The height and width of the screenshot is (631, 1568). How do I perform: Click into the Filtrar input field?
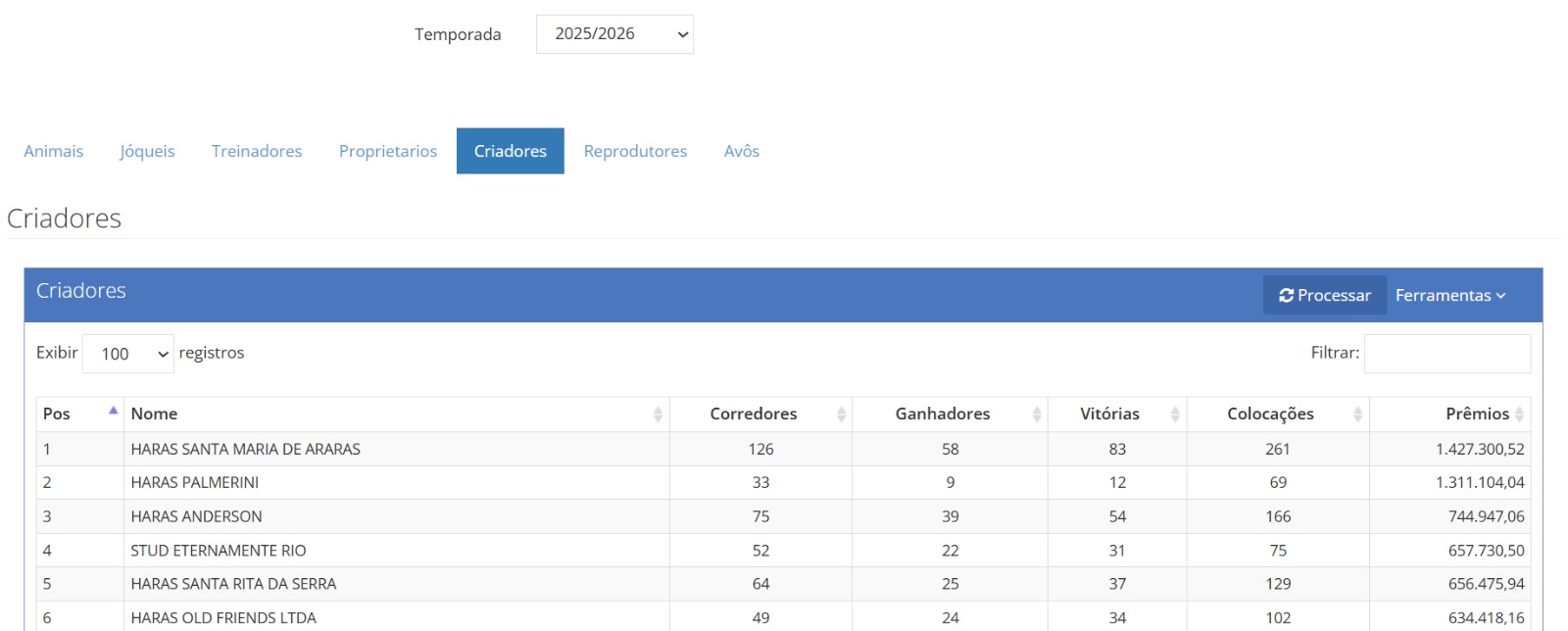1446,354
